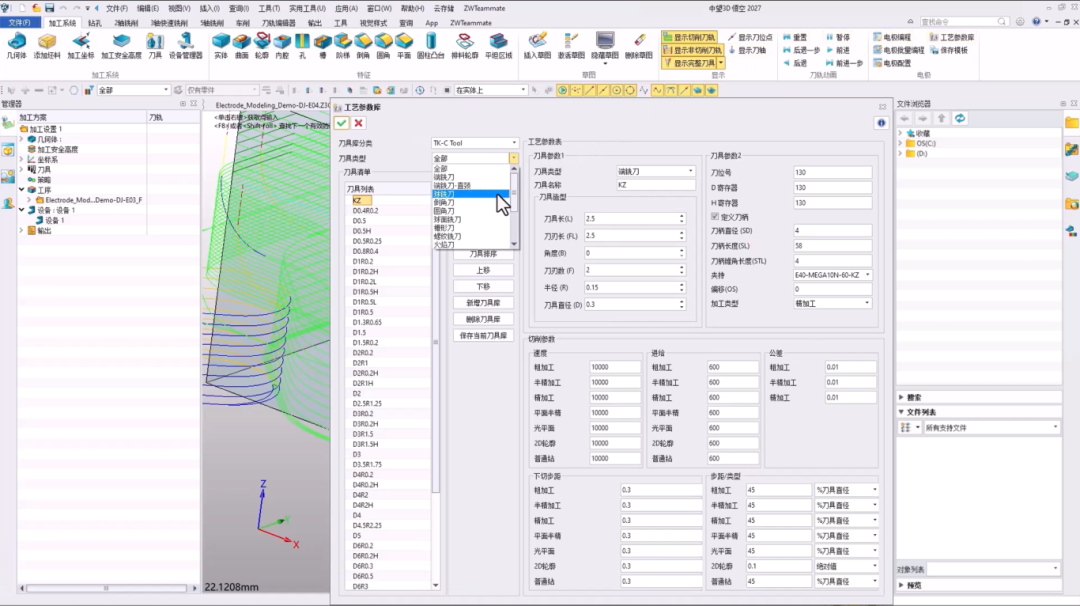The height and width of the screenshot is (606, 1080).
Task: Open the 刀具库分类 TK-C Tool dropdown
Action: pos(474,143)
